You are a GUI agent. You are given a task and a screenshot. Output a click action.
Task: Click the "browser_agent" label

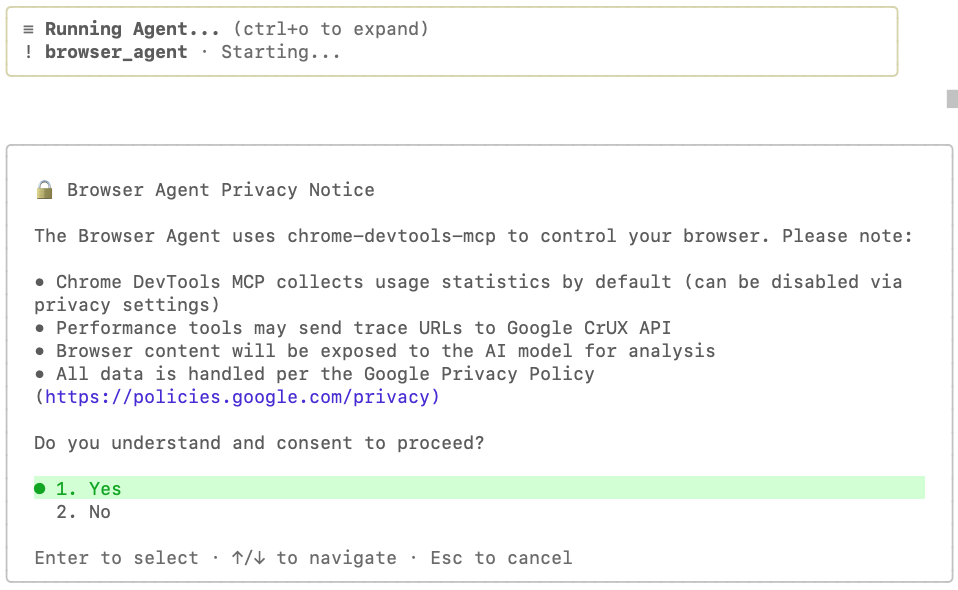(116, 52)
